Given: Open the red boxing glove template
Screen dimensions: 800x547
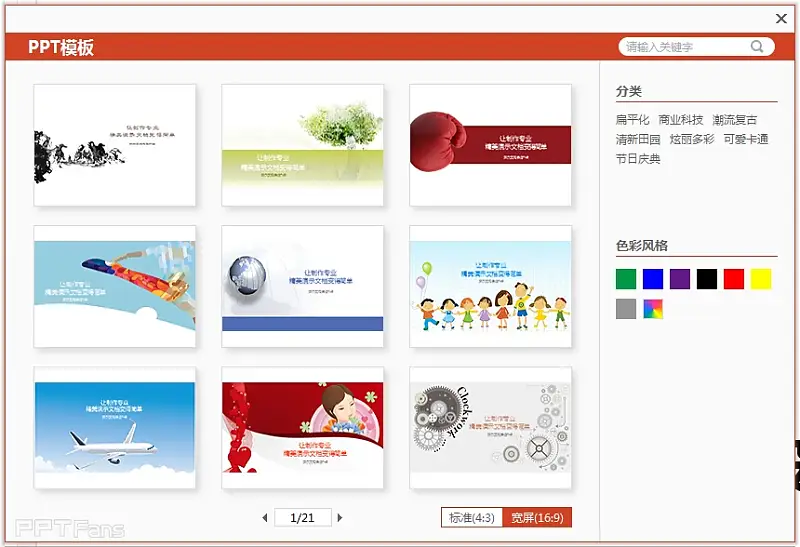Looking at the screenshot, I should click(490, 145).
